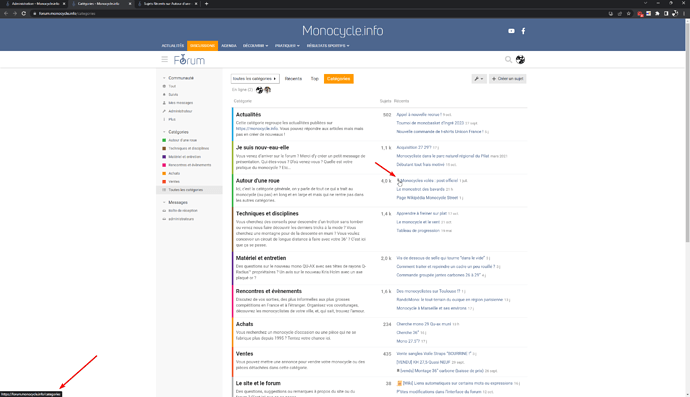Image resolution: width=690 pixels, height=397 pixels.
Task: Open topic 'Monocycles volés : post officiel'
Action: coord(429,180)
